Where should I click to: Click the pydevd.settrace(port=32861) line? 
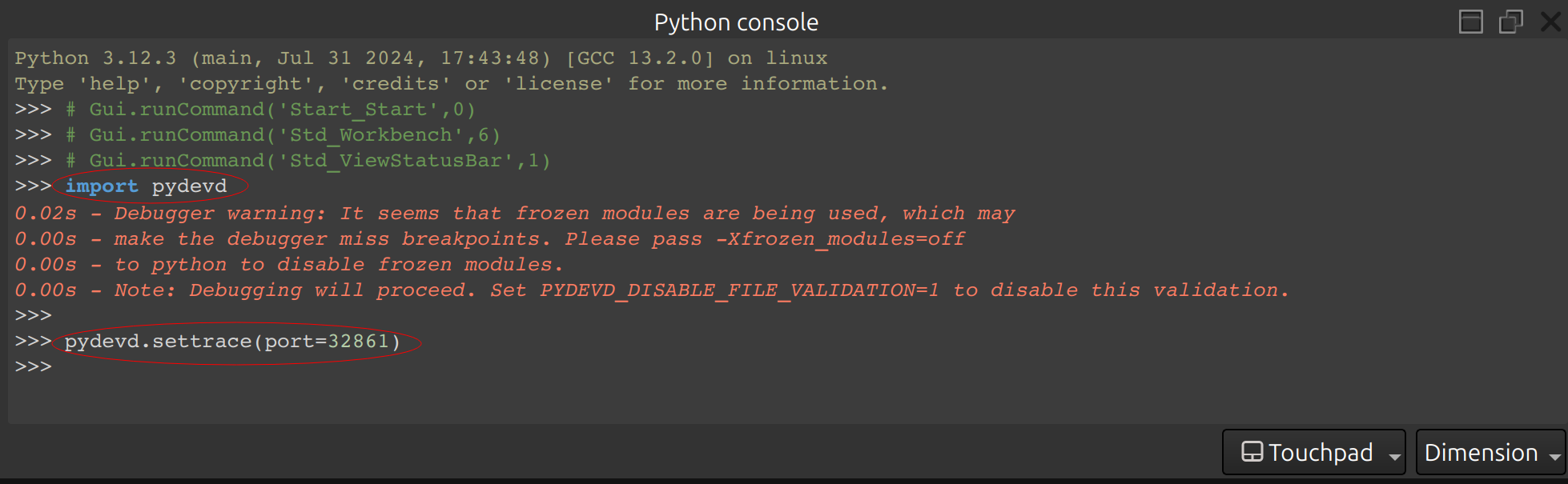coord(232,342)
